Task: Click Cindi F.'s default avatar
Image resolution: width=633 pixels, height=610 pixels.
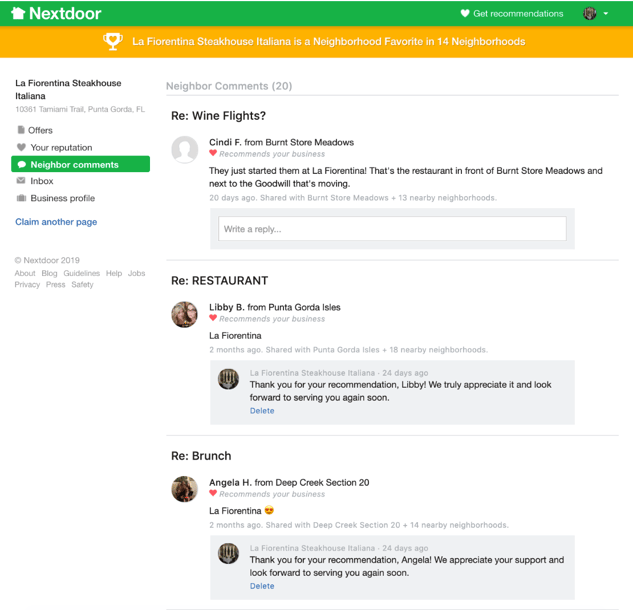Action: point(184,149)
